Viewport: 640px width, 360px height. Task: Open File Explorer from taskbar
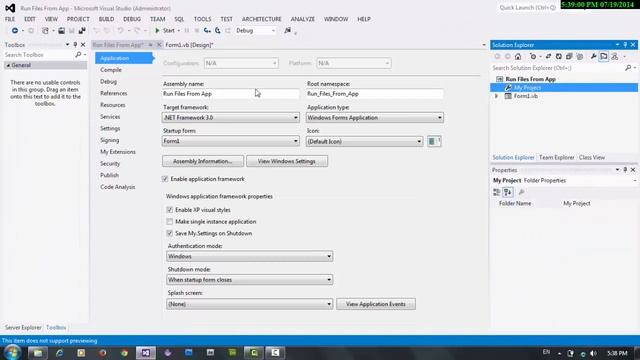[38, 353]
